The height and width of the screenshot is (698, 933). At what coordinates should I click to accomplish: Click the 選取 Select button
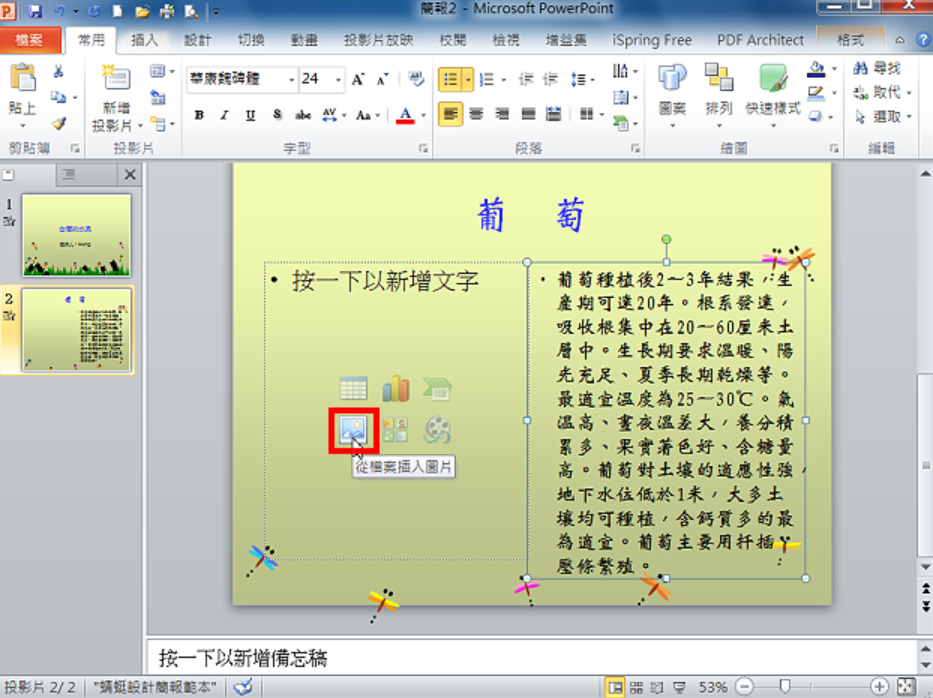(x=882, y=117)
